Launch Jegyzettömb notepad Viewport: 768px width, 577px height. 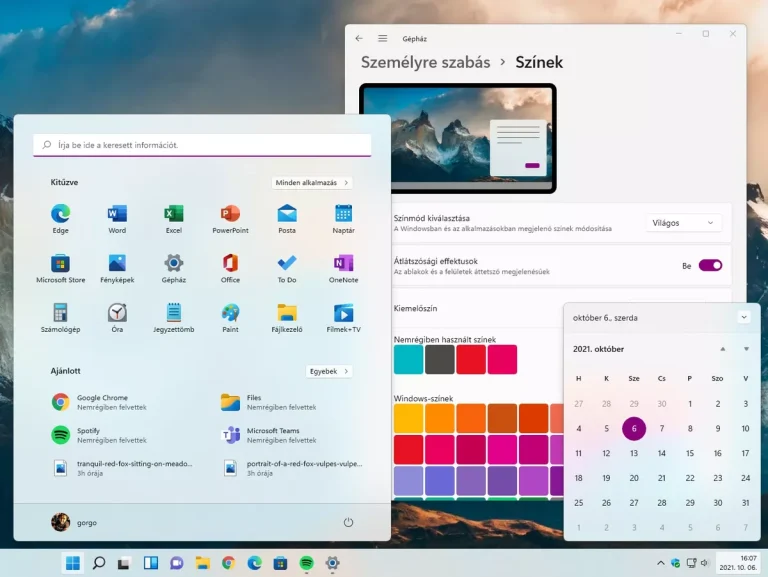click(173, 318)
